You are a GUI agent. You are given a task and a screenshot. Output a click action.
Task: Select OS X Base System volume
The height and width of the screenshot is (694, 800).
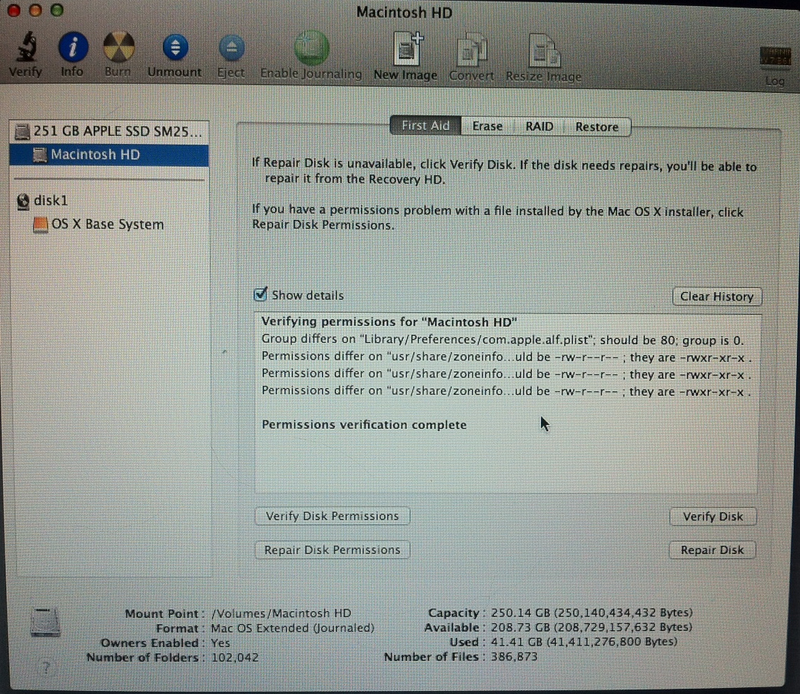98,225
